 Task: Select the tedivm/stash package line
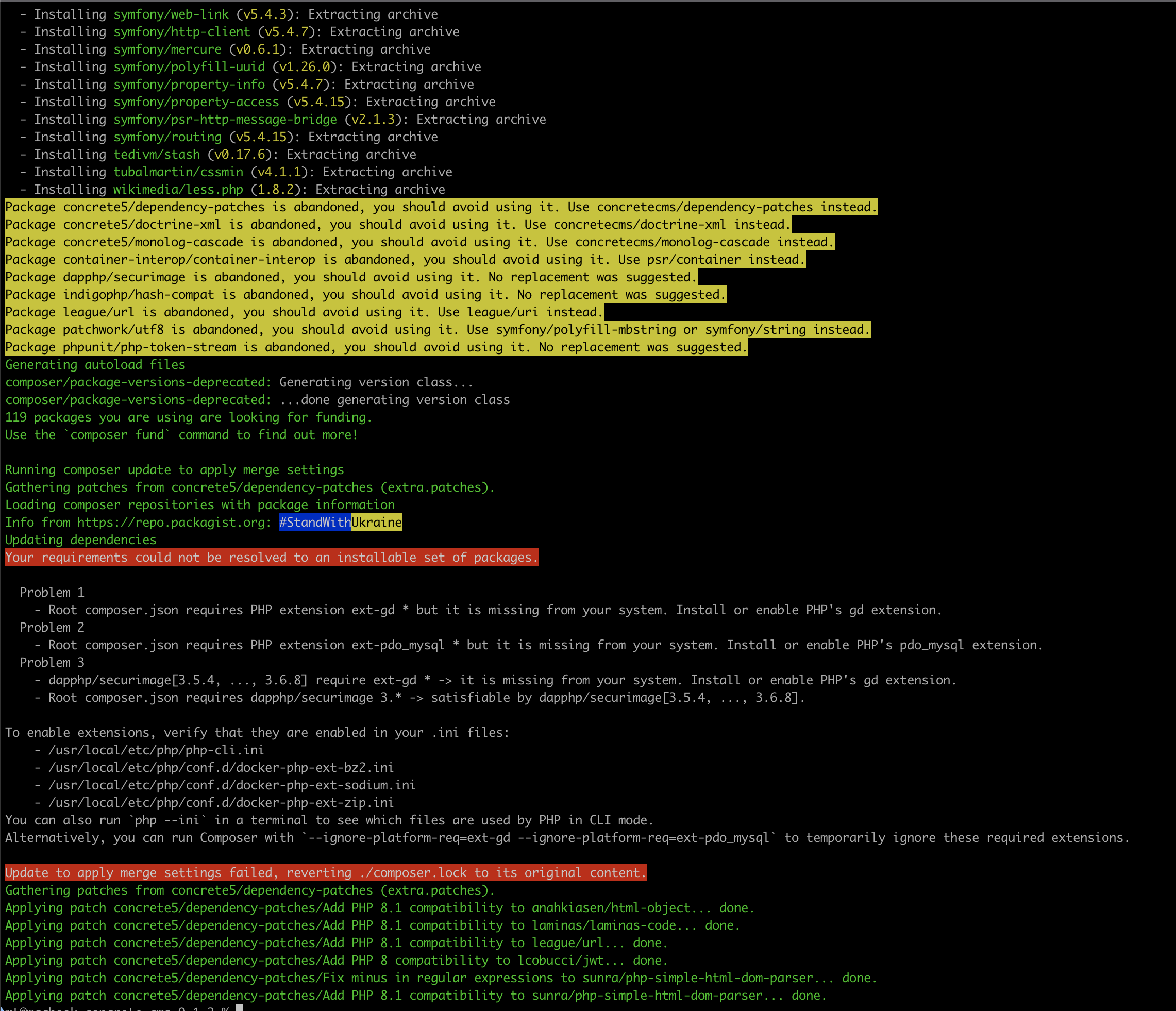click(156, 154)
